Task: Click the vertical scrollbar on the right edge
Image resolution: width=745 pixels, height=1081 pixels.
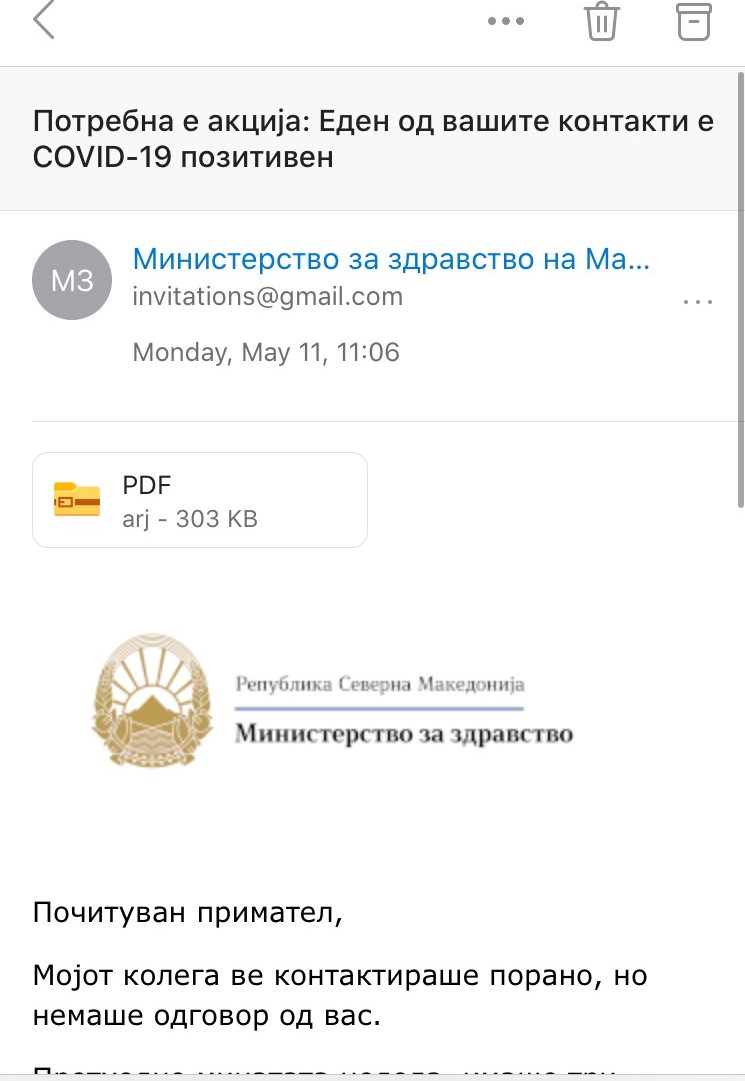Action: [741, 290]
